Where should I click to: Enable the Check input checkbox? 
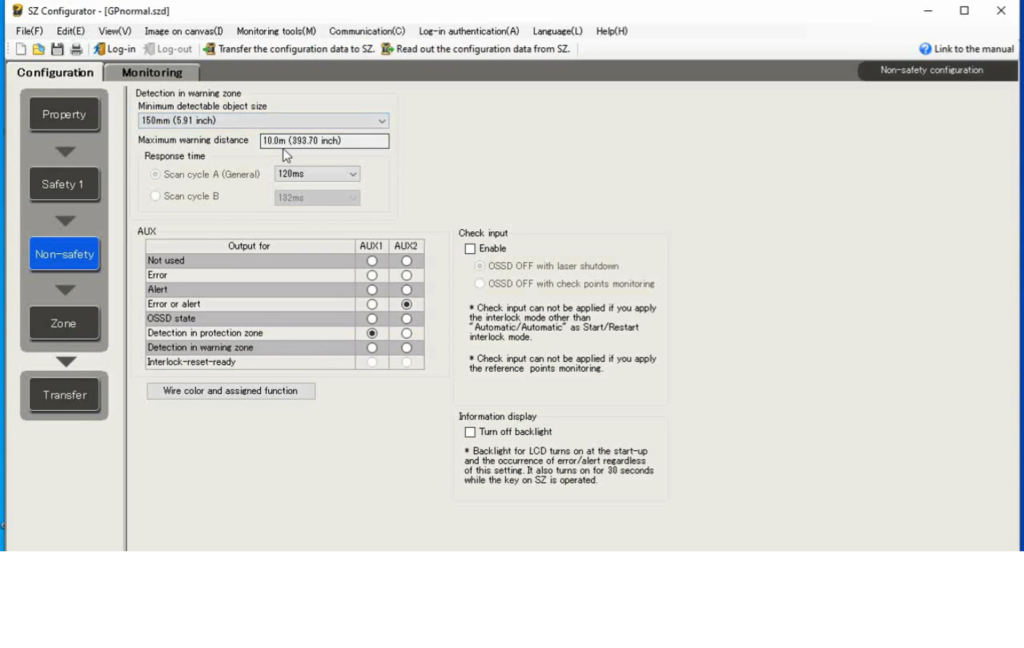(x=470, y=249)
